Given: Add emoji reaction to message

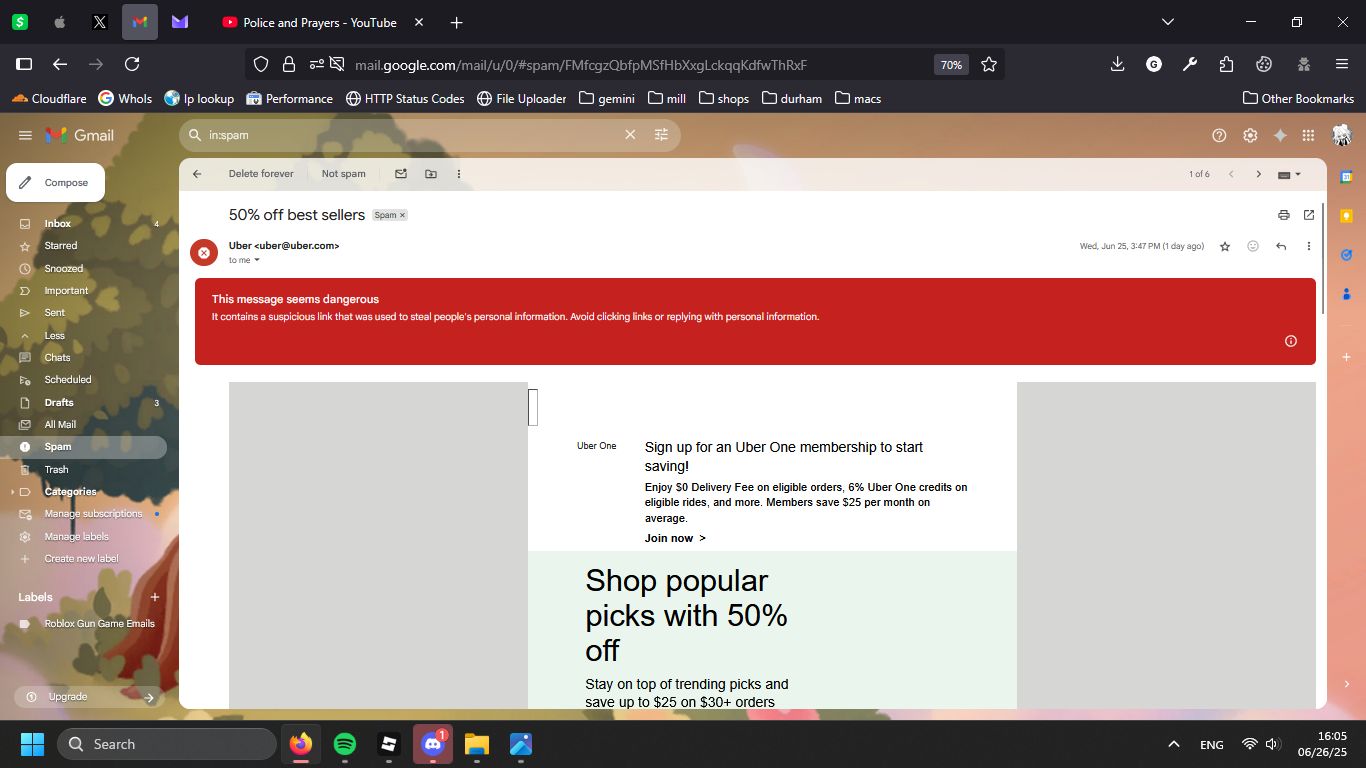Looking at the screenshot, I should (x=1253, y=246).
